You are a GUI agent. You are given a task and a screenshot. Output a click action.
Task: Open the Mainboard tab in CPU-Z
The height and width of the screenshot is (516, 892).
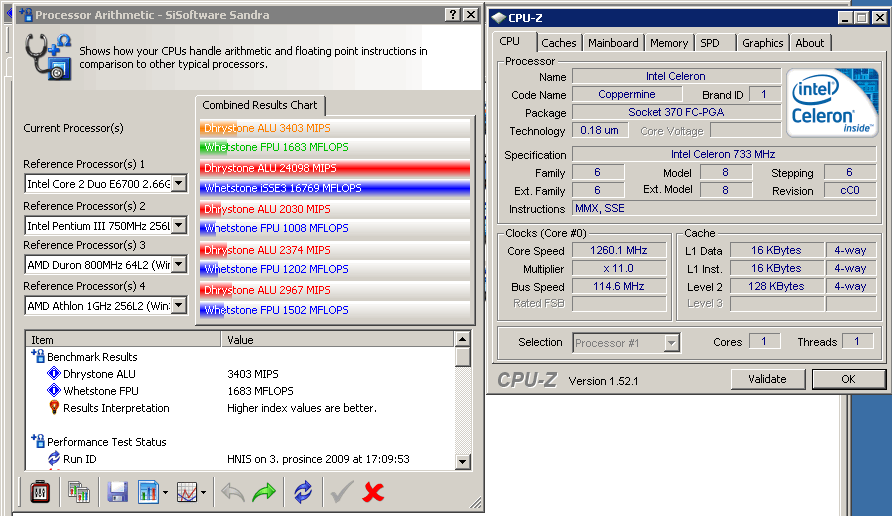tap(613, 43)
